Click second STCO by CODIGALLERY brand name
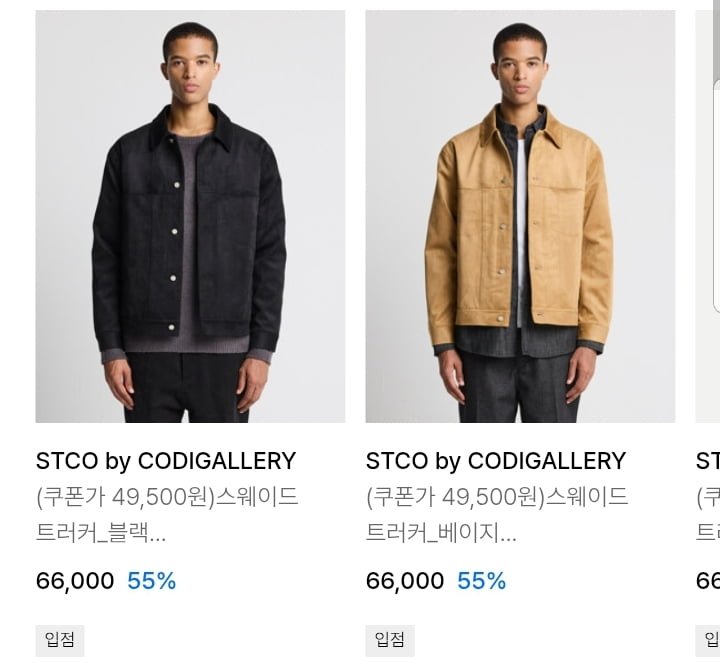Viewport: 720px width, 667px height. (496, 461)
